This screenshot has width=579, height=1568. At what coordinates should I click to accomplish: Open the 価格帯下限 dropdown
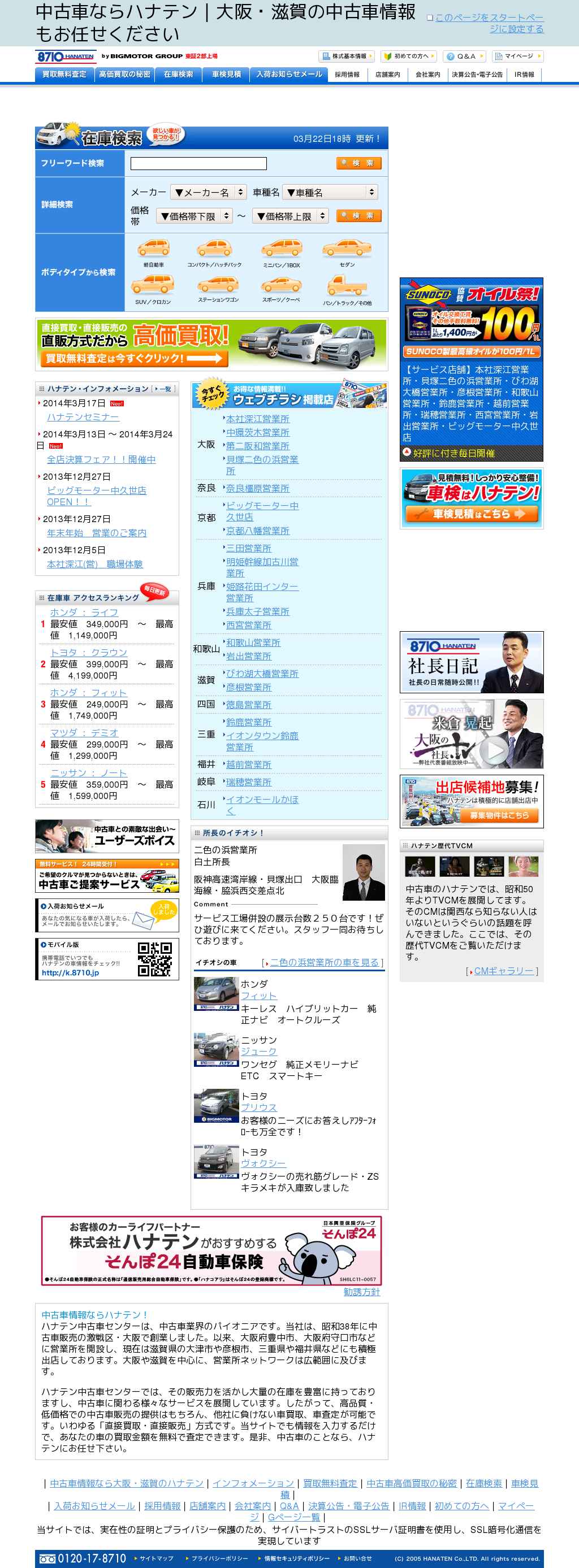(x=194, y=216)
